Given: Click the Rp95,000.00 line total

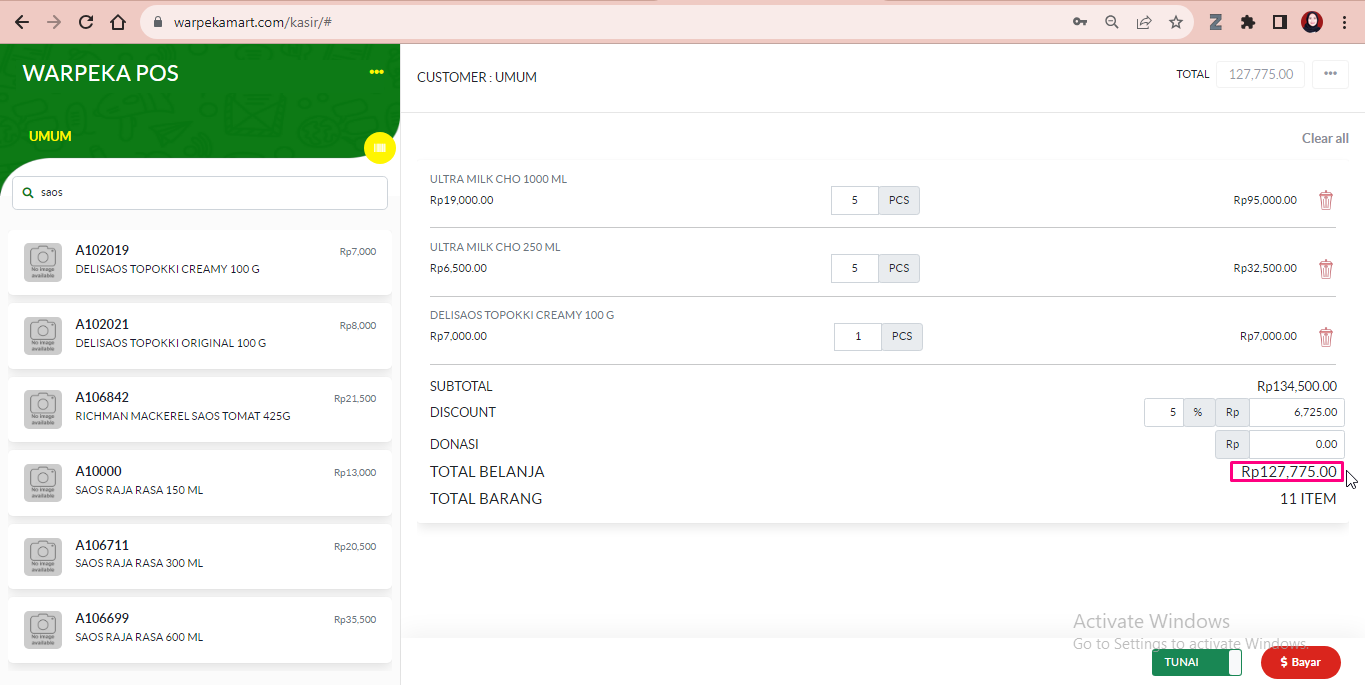Looking at the screenshot, I should pyautogui.click(x=1265, y=200).
